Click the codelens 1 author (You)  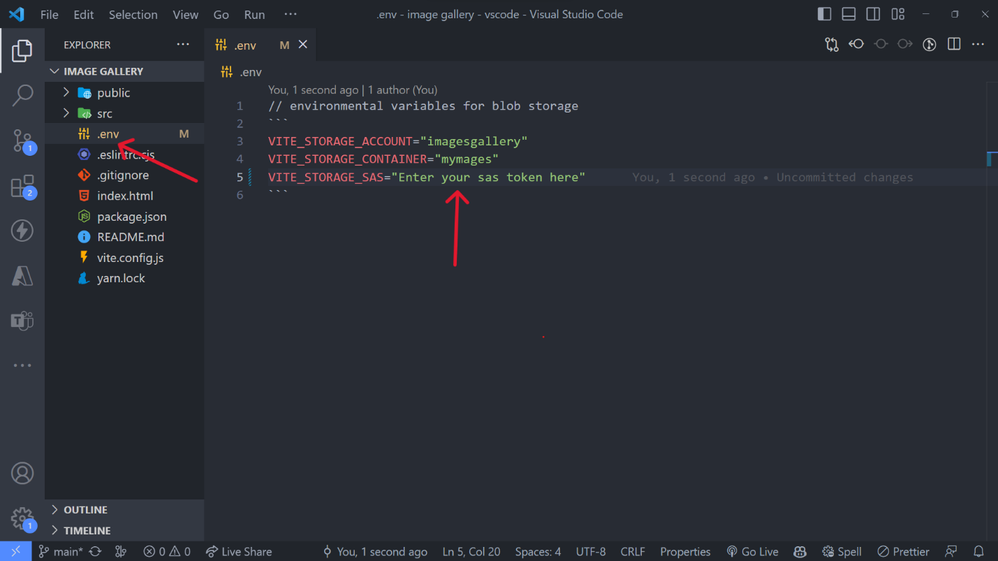click(402, 90)
